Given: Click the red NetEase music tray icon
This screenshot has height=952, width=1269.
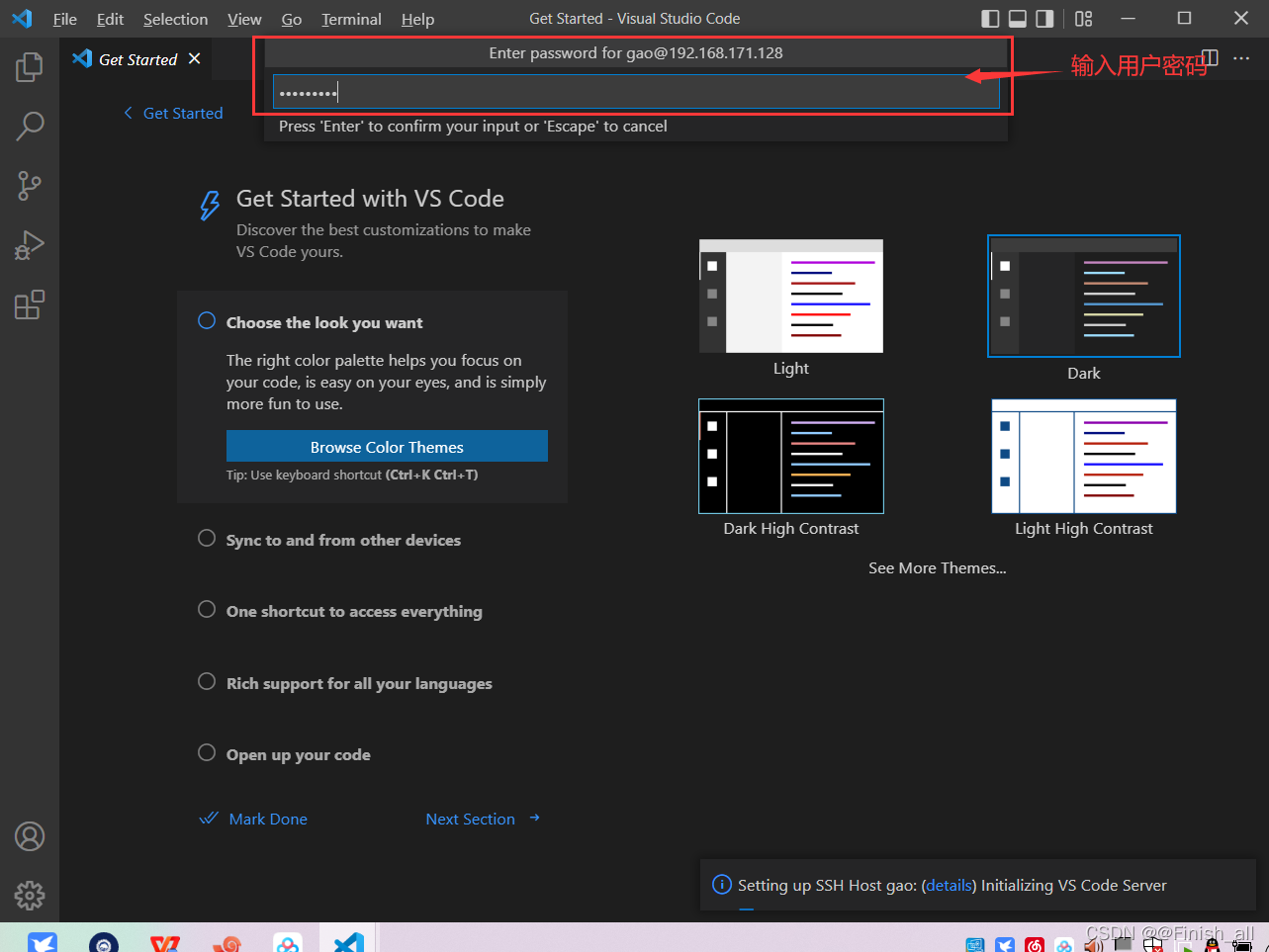Looking at the screenshot, I should pyautogui.click(x=1035, y=945).
